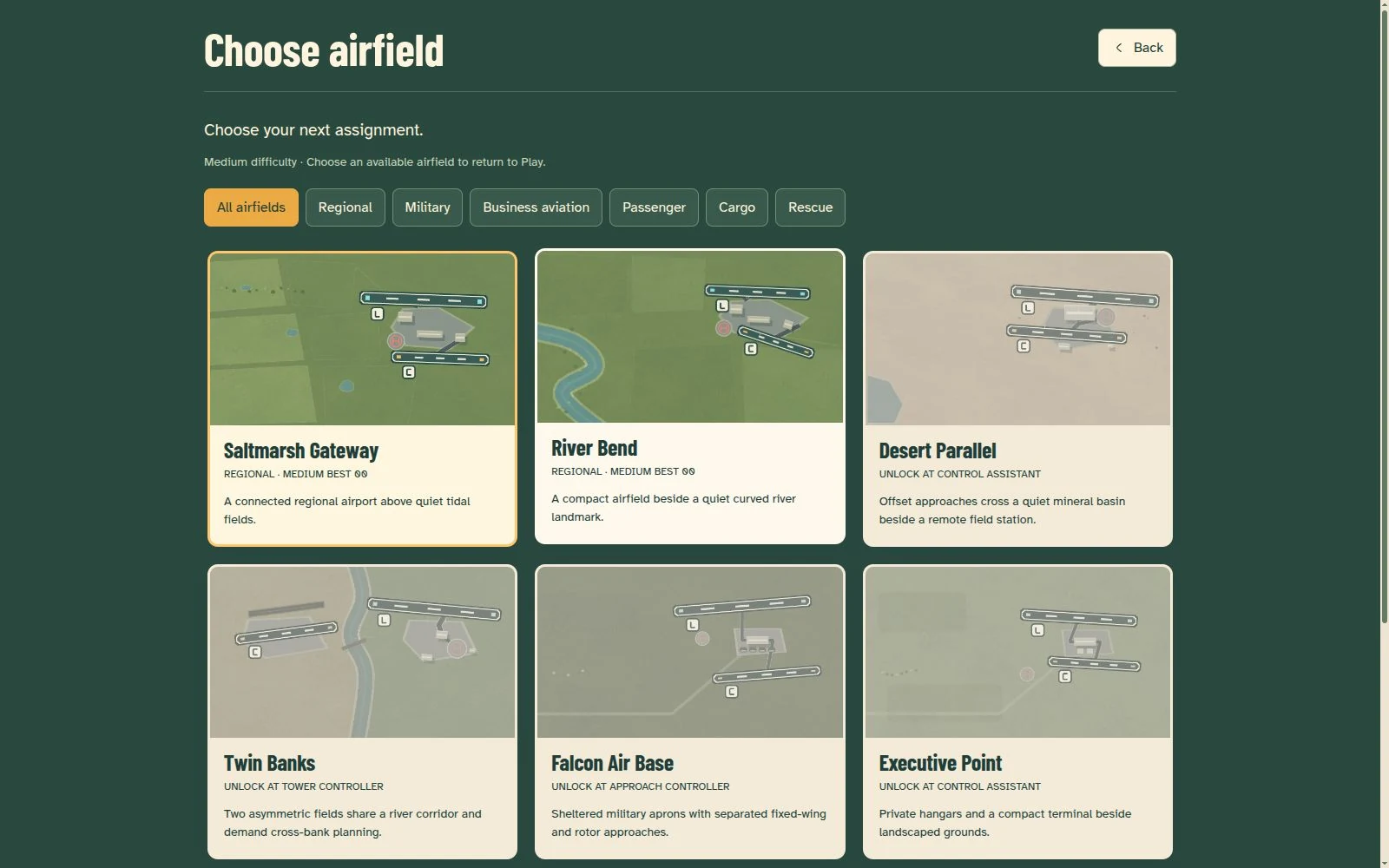Select the Desert Parallel title

pyautogui.click(x=938, y=450)
